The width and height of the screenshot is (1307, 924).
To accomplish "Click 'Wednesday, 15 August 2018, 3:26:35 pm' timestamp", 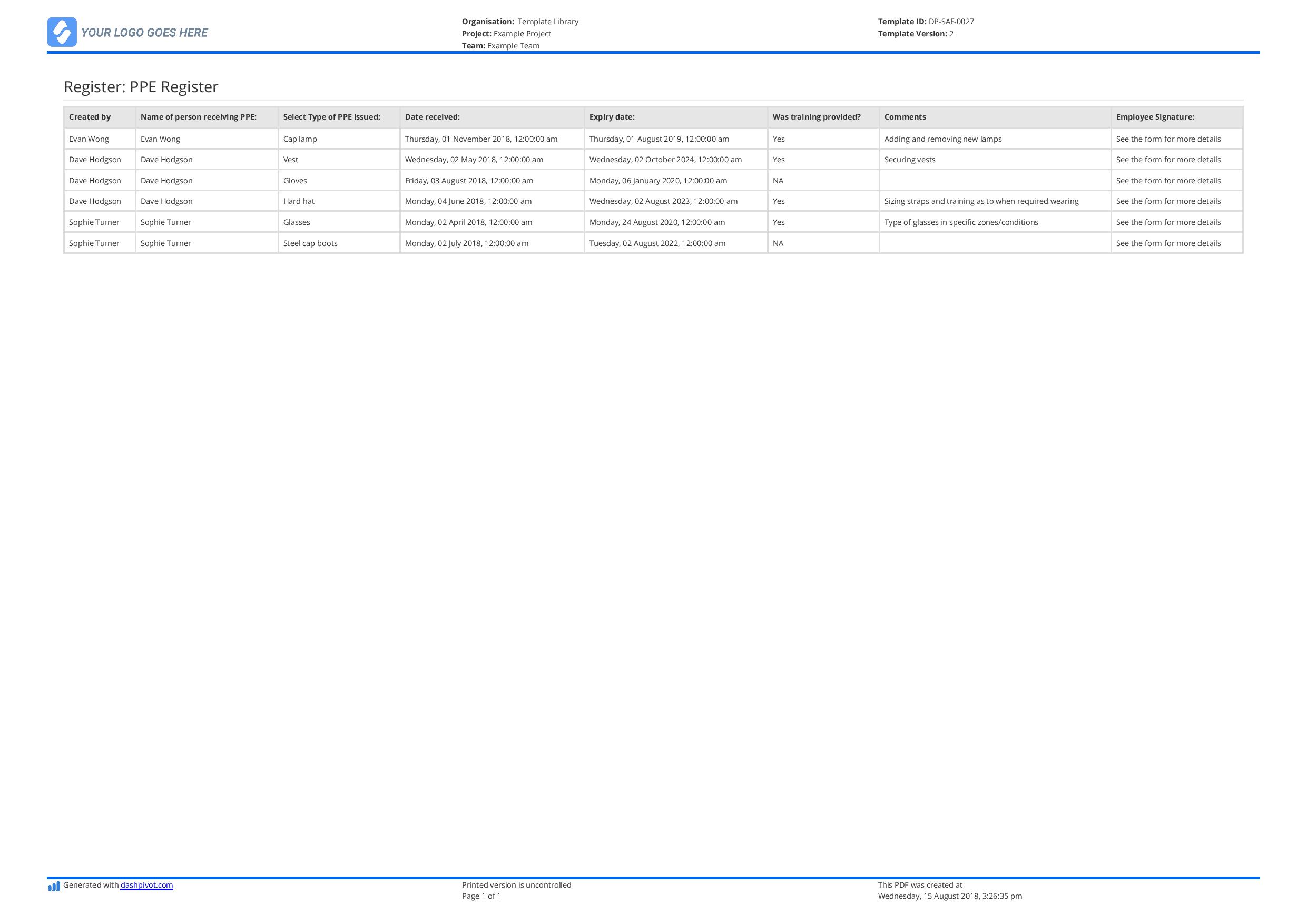I will click(x=949, y=896).
